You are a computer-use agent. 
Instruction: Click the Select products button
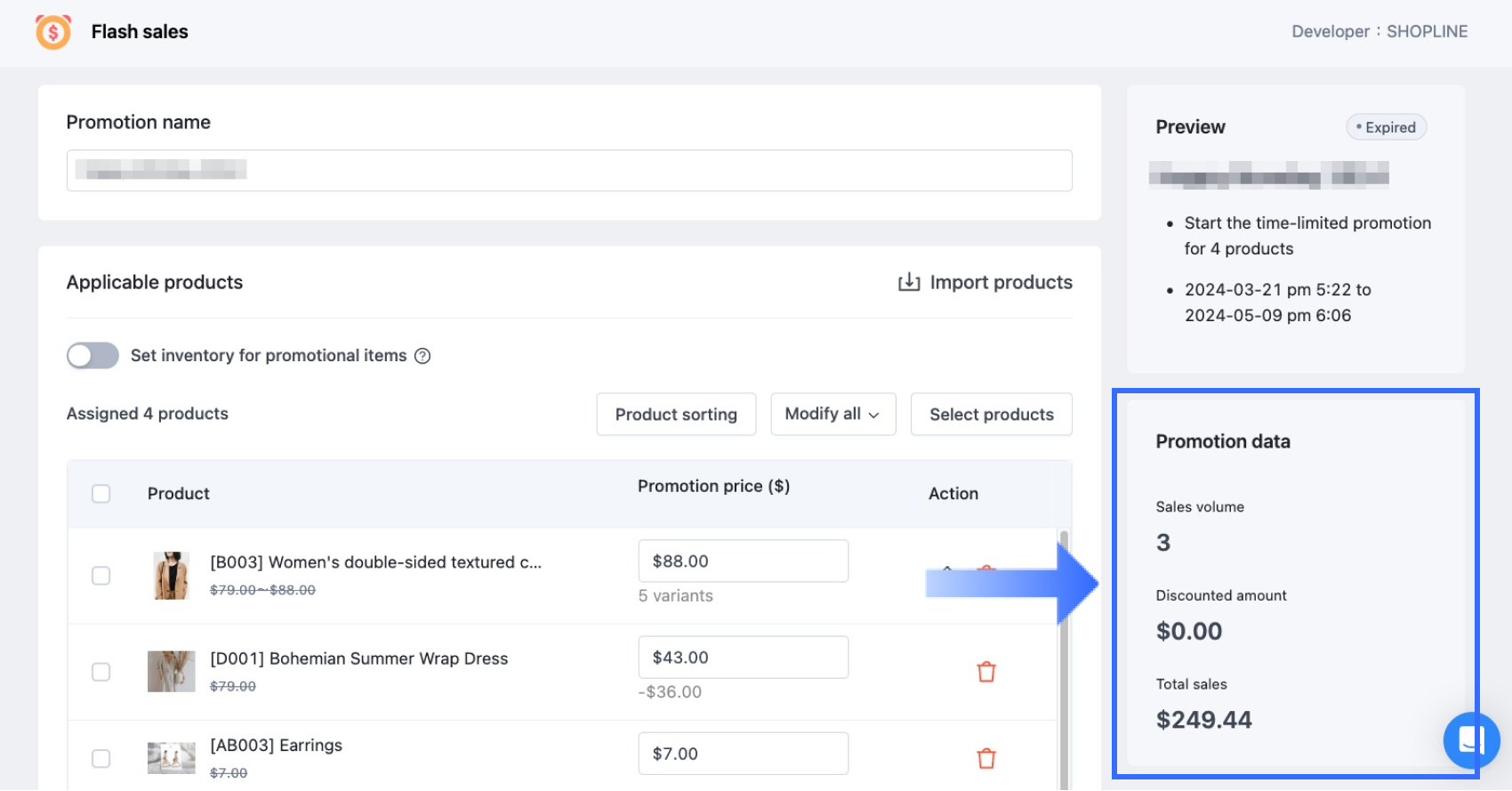click(x=991, y=415)
